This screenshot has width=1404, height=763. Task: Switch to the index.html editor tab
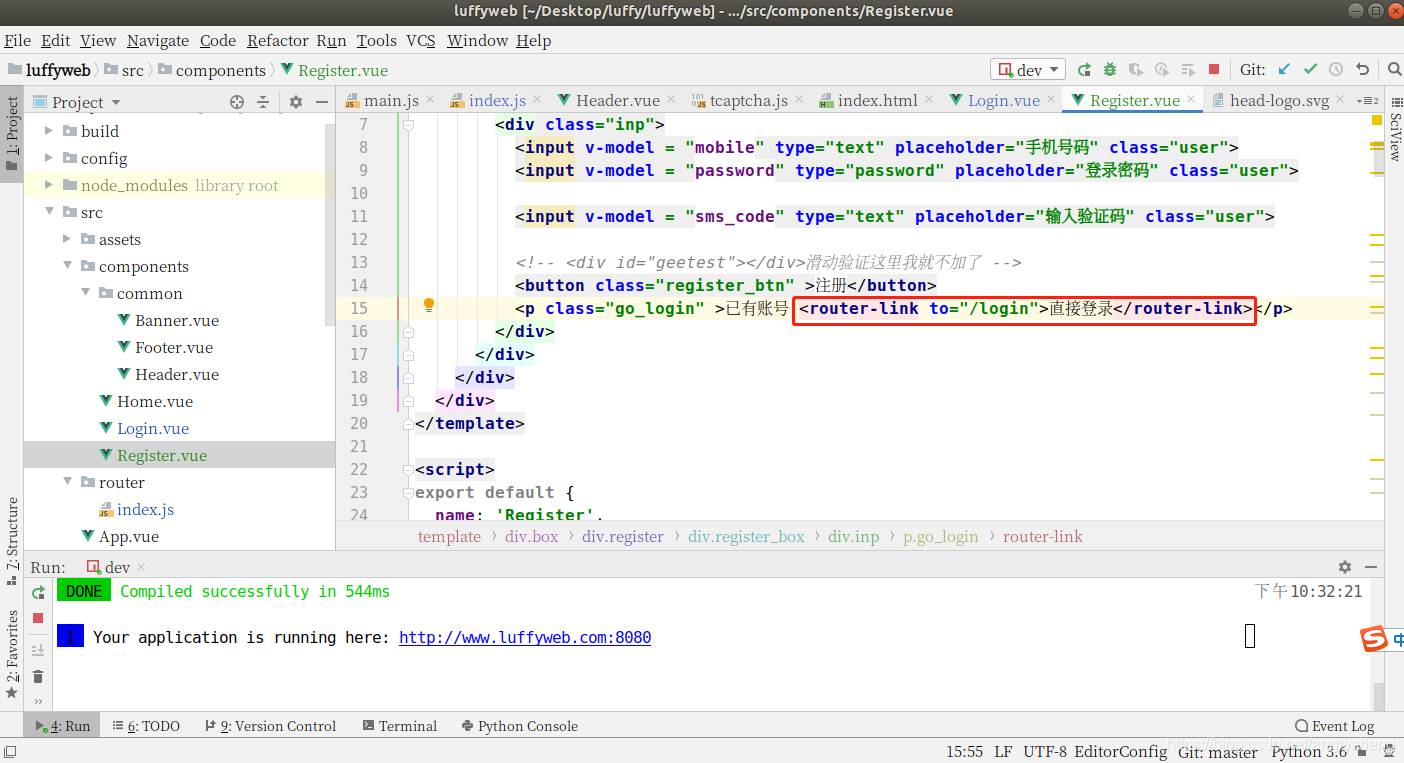click(x=877, y=100)
